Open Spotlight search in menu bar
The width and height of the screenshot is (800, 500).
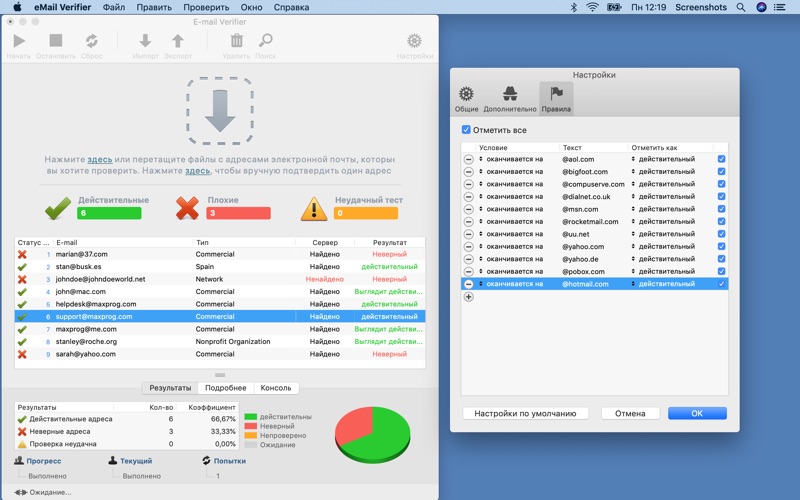[x=741, y=7]
